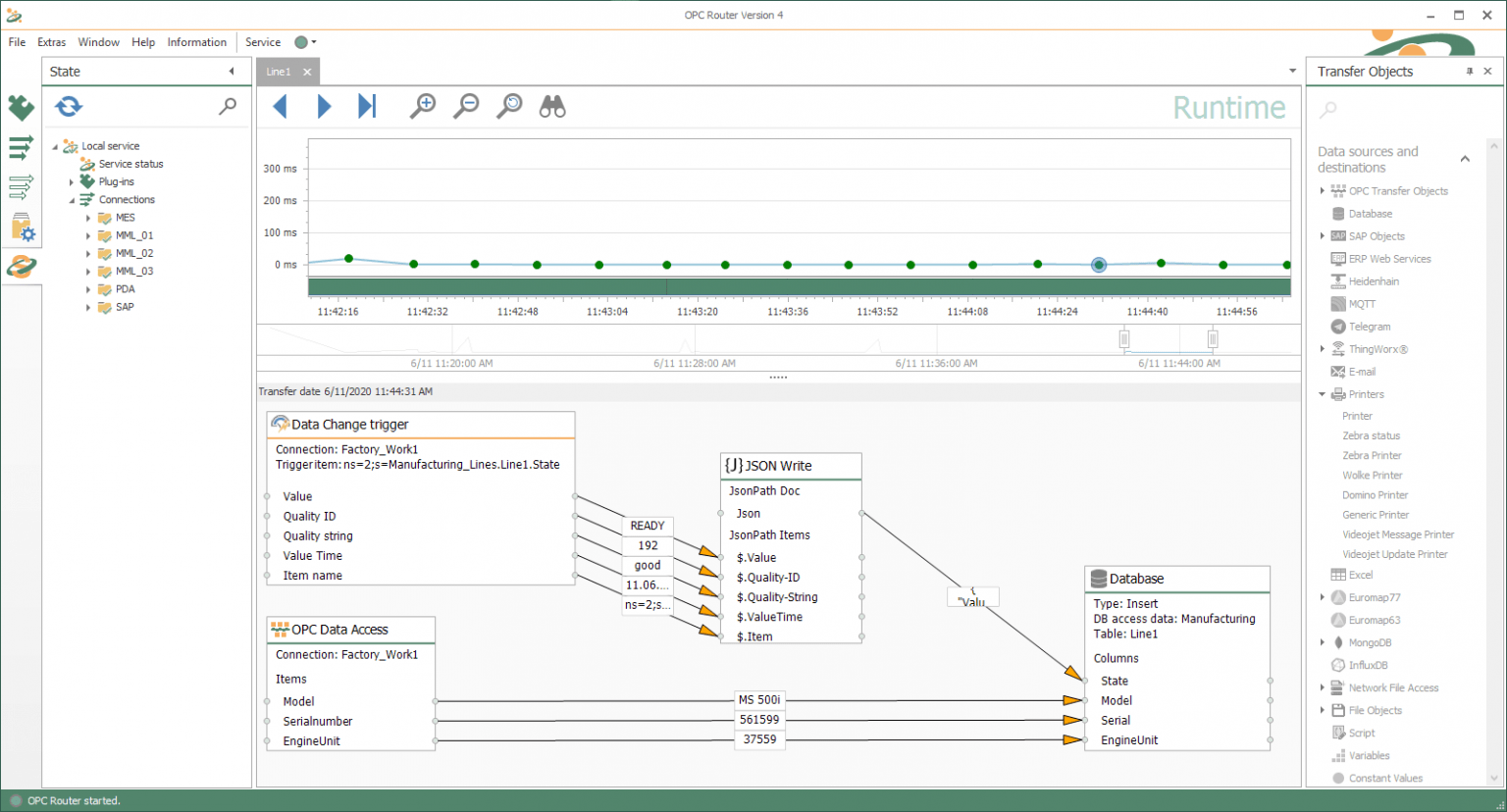The width and height of the screenshot is (1507, 812).
Task: Switch to the Line1 tab
Action: click(x=279, y=72)
